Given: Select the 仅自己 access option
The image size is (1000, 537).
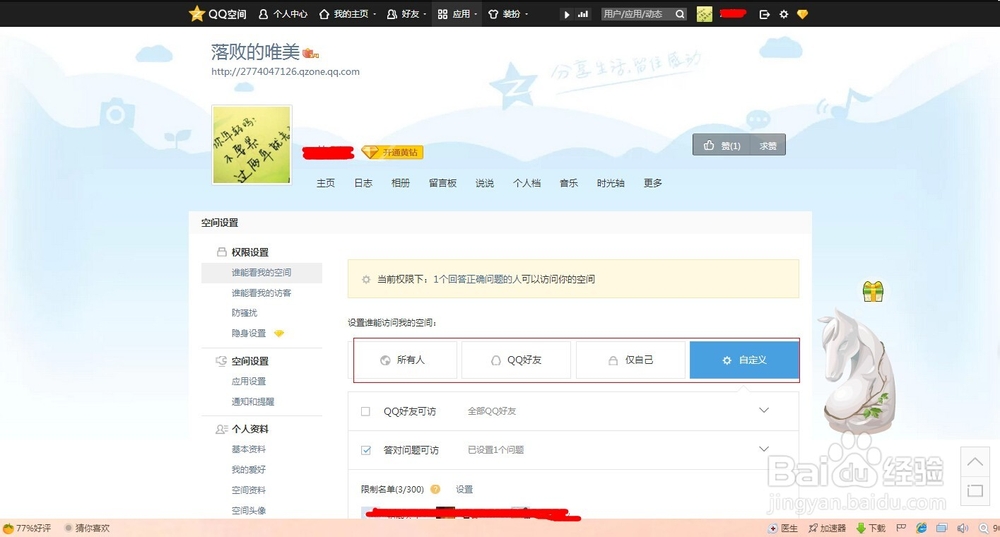Looking at the screenshot, I should [631, 360].
